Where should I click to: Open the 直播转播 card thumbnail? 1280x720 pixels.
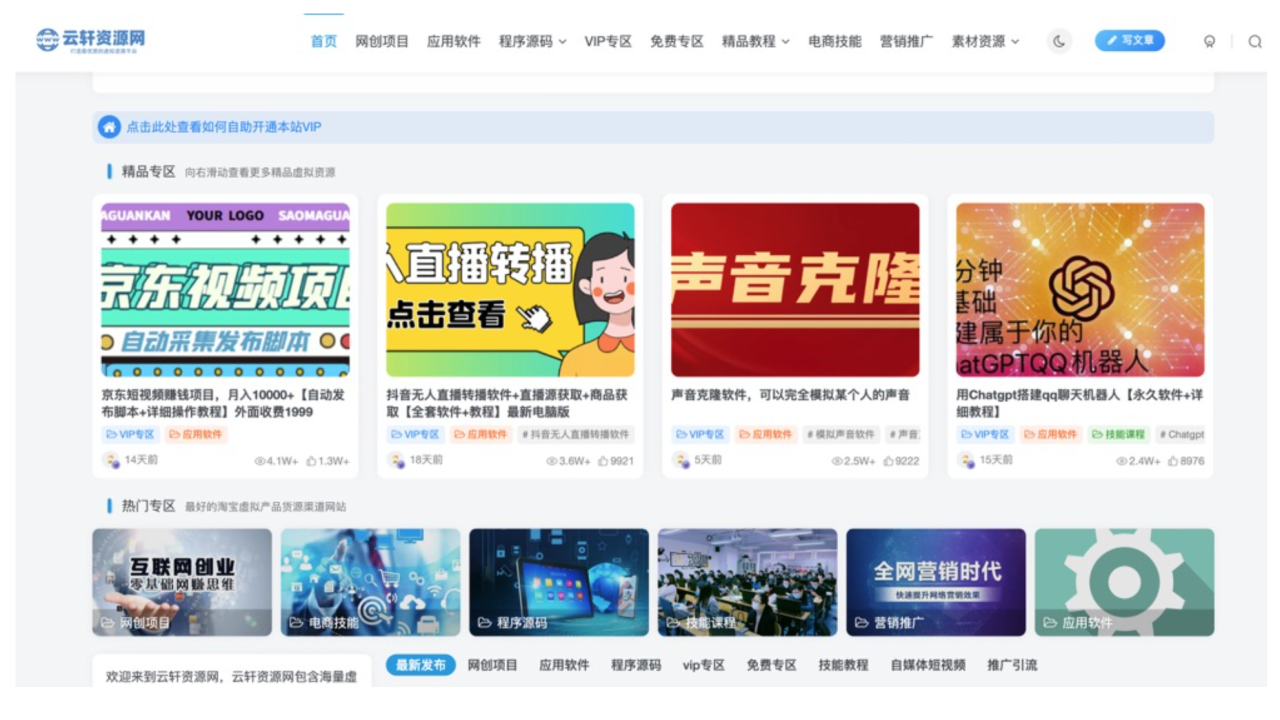pos(511,290)
